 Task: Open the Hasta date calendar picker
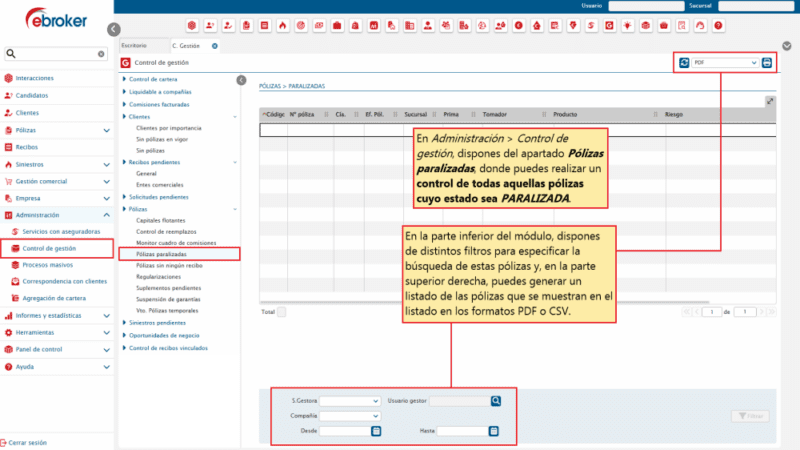[494, 431]
